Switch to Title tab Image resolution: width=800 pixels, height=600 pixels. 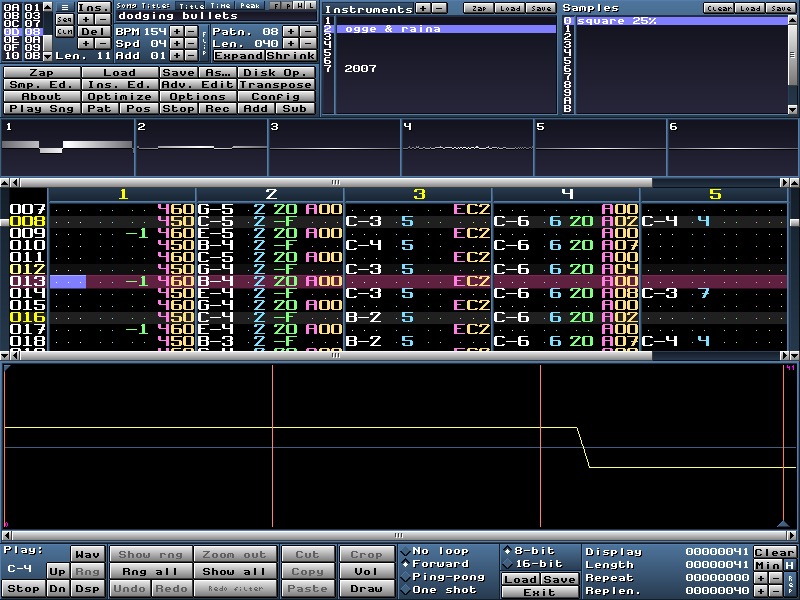tap(191, 6)
